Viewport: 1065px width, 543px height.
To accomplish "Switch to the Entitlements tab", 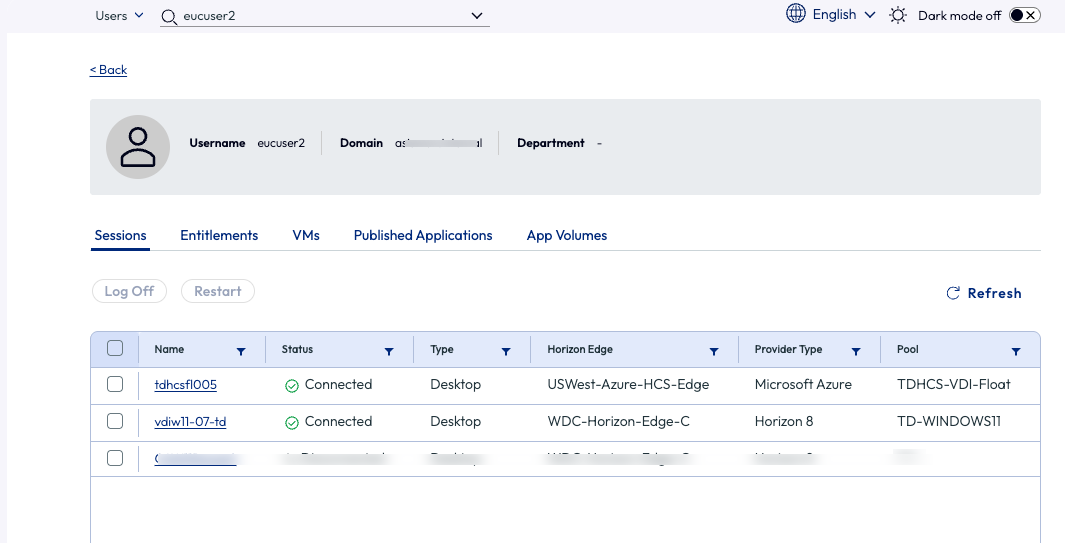I will 219,235.
